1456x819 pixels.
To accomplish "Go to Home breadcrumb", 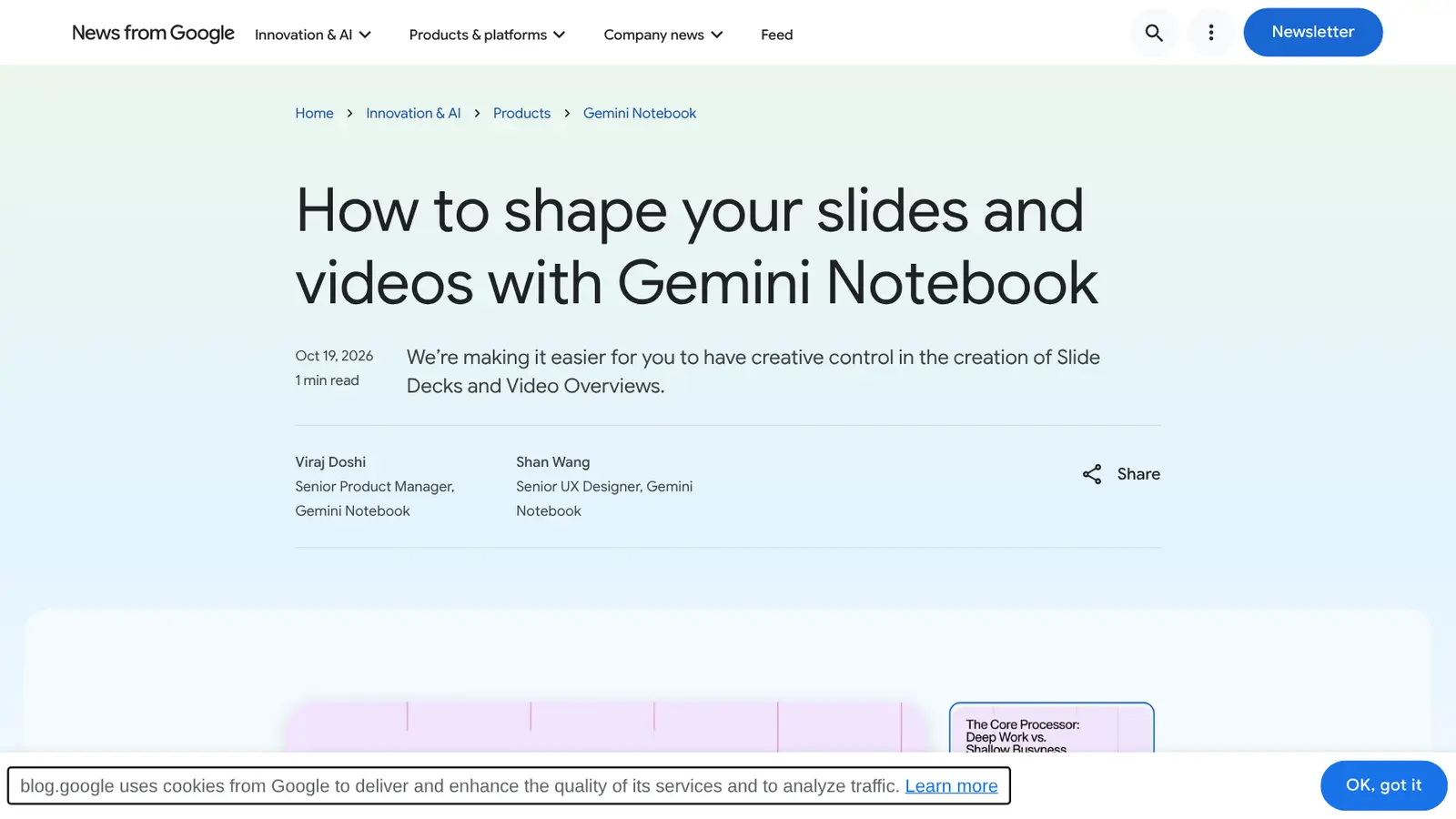I will (x=314, y=113).
